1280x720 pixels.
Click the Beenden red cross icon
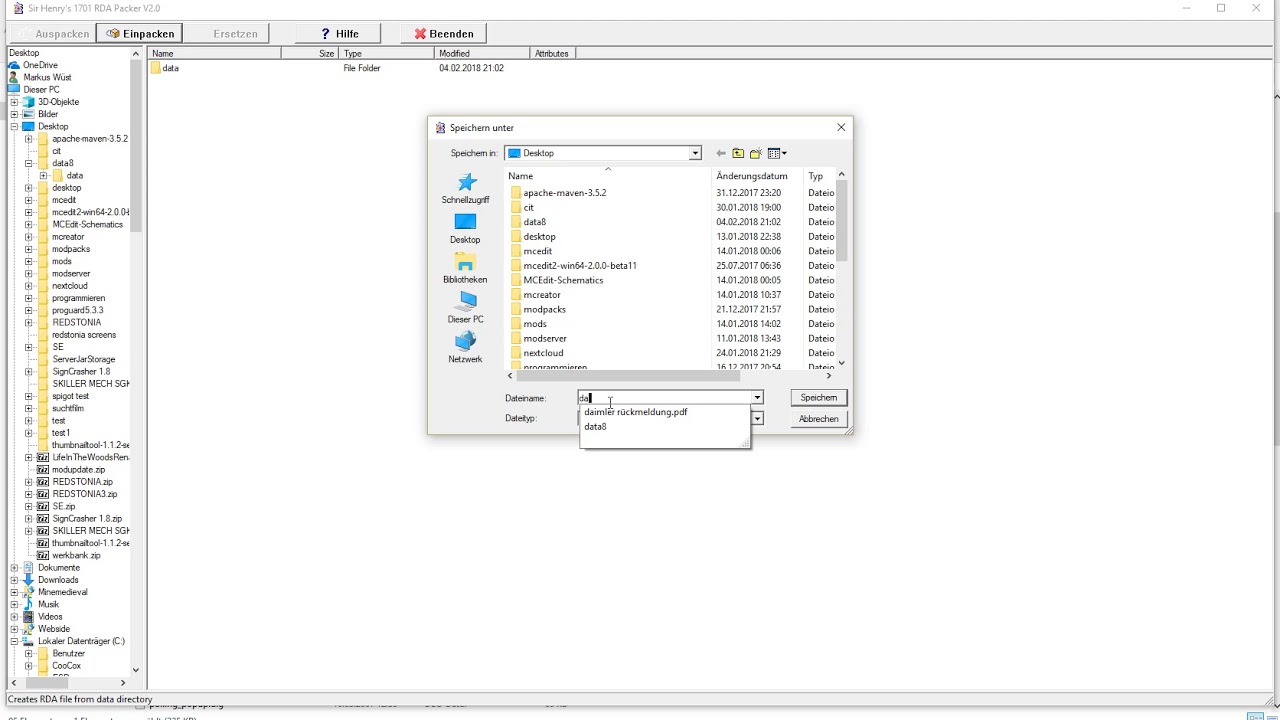point(420,33)
